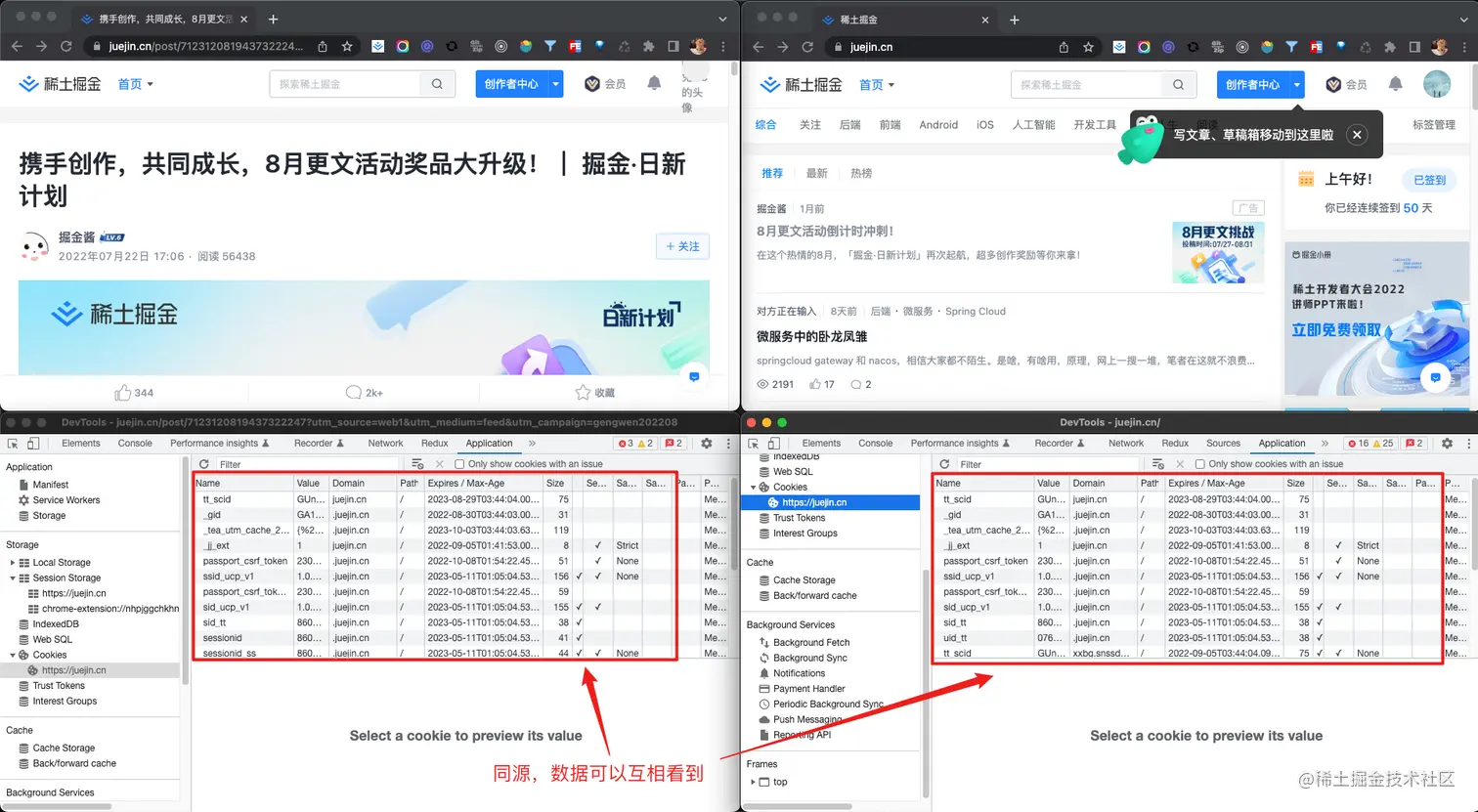Image resolution: width=1478 pixels, height=812 pixels.
Task: Expand Local Storage in the left DevTools sidebar
Action: [13, 563]
